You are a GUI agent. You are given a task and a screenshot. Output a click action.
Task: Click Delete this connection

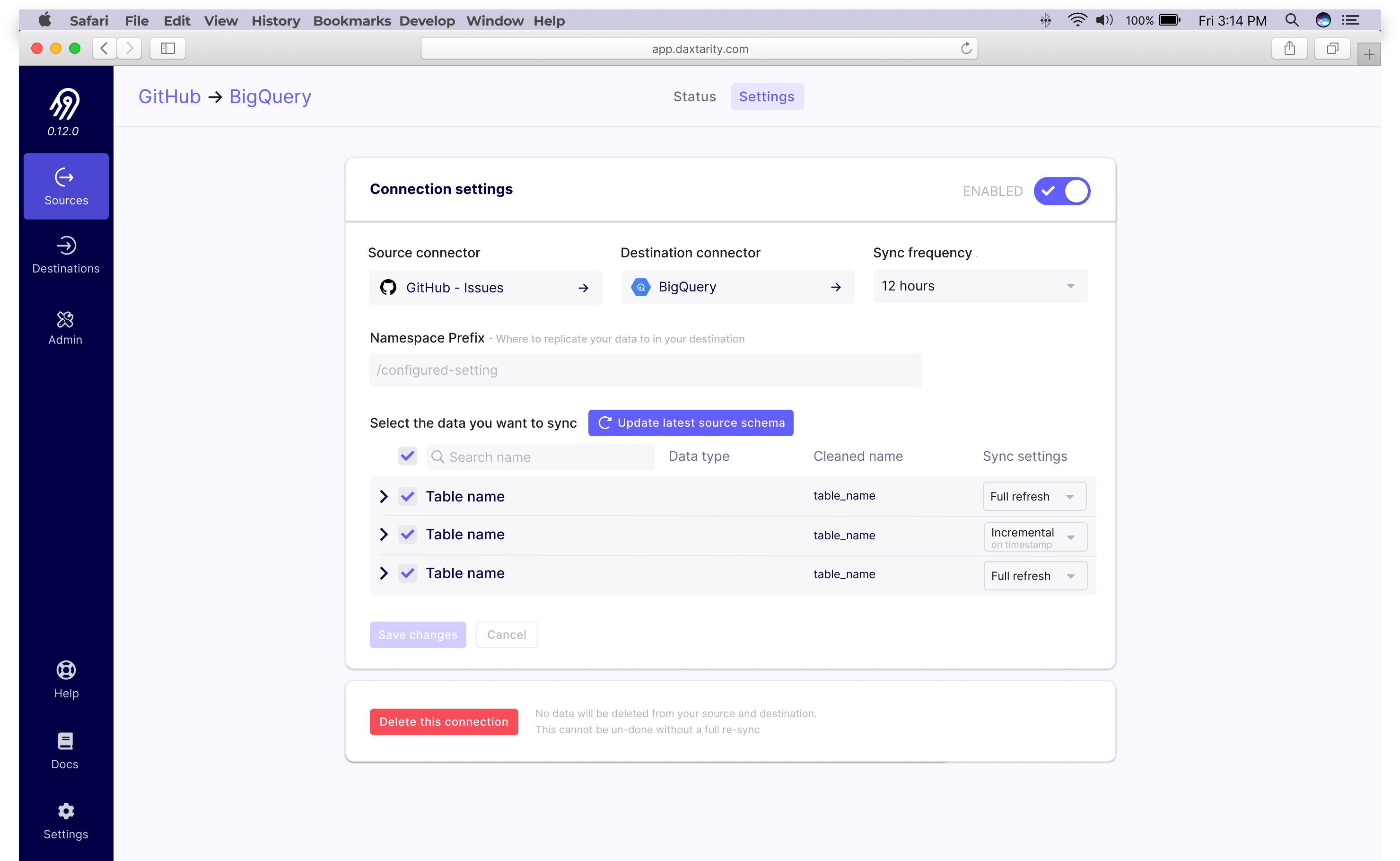tap(444, 721)
